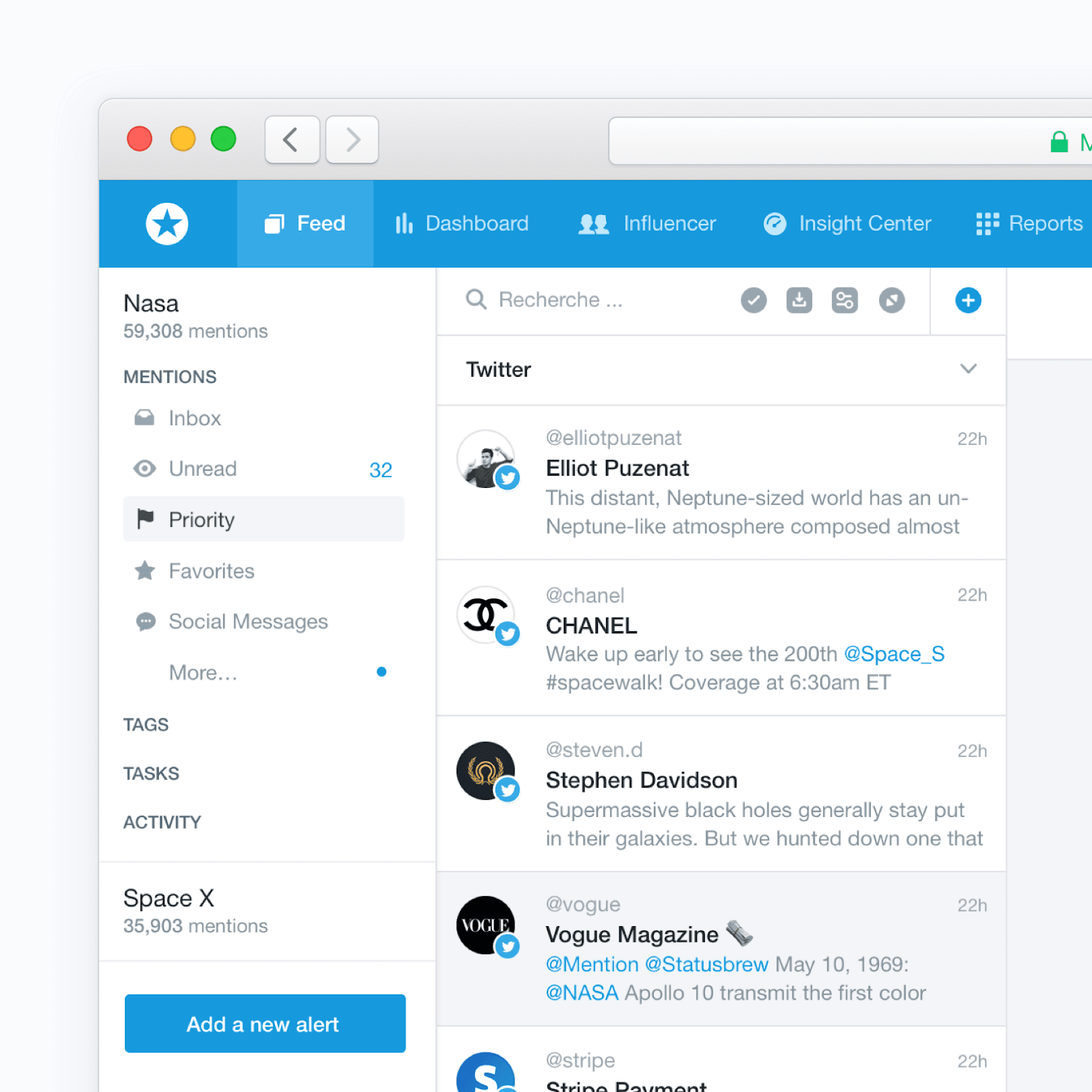
Task: Open Stephen Davidson's tweet
Action: click(x=721, y=794)
